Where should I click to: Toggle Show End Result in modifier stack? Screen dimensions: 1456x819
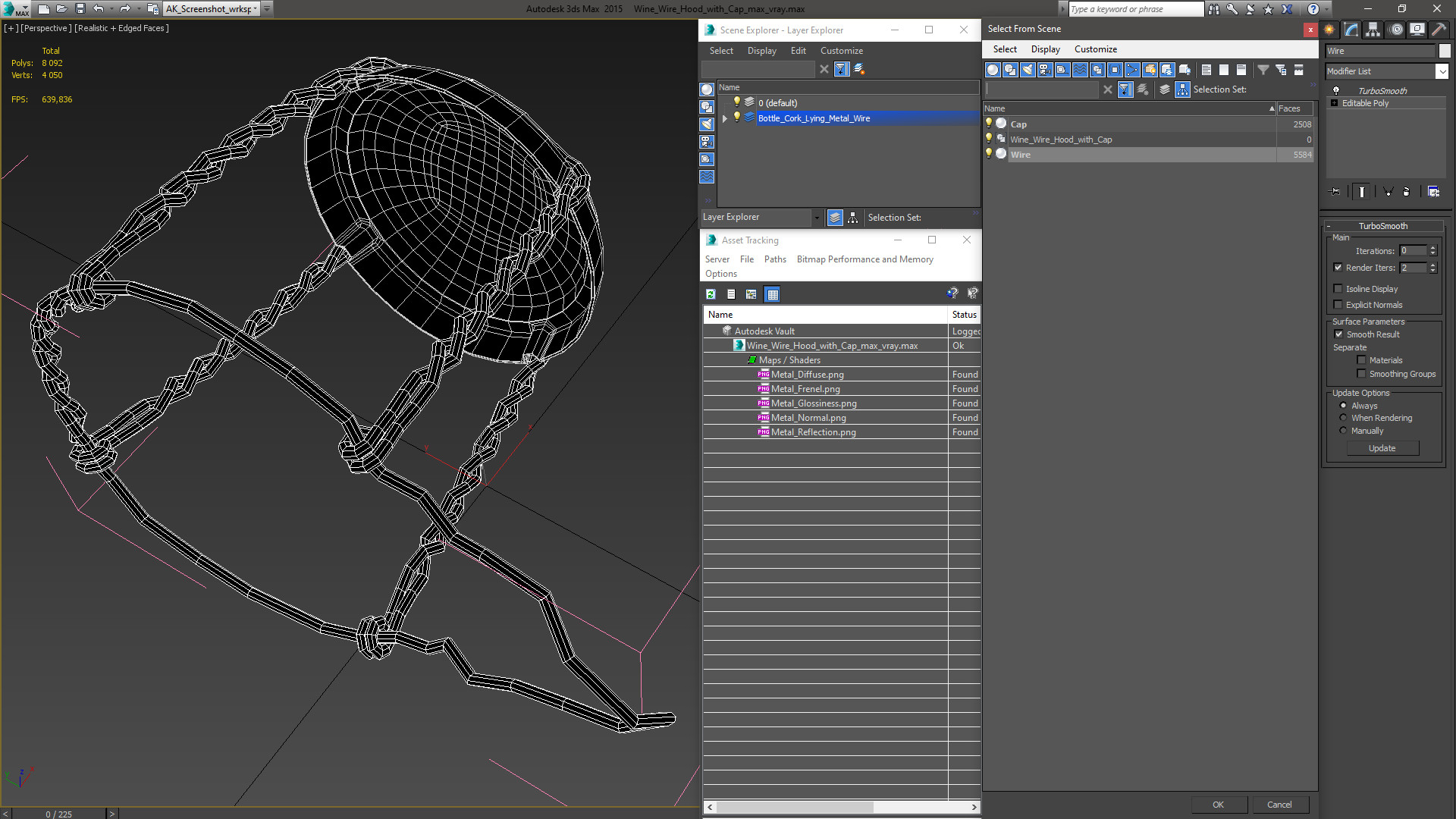pyautogui.click(x=1362, y=192)
